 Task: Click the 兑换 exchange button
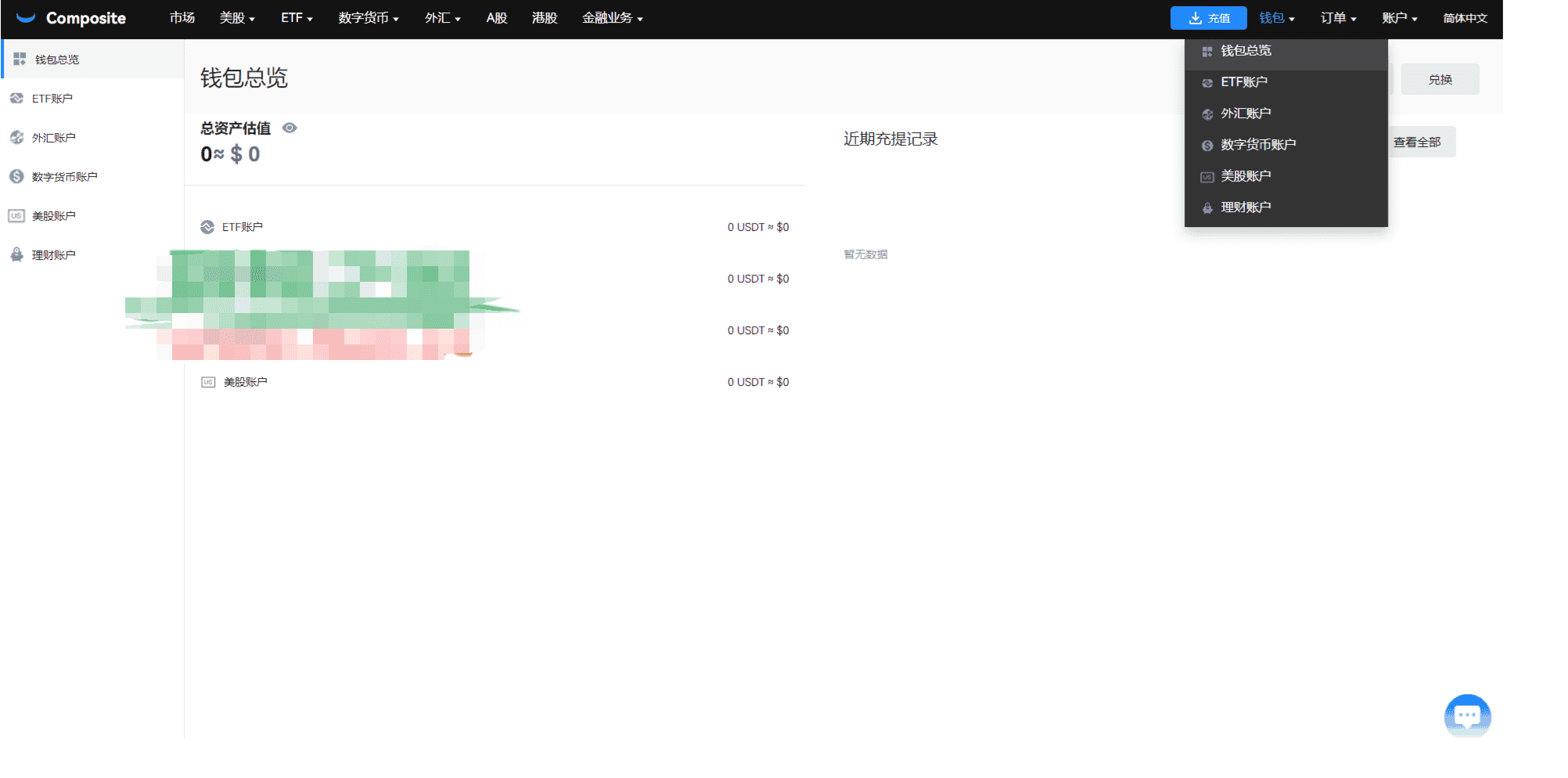[1440, 80]
